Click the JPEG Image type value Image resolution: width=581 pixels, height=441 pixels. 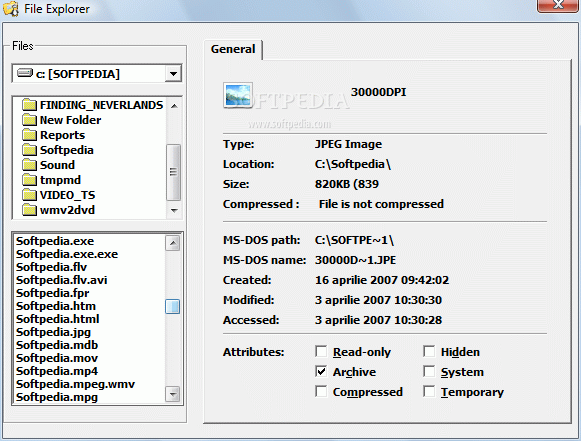click(x=348, y=144)
